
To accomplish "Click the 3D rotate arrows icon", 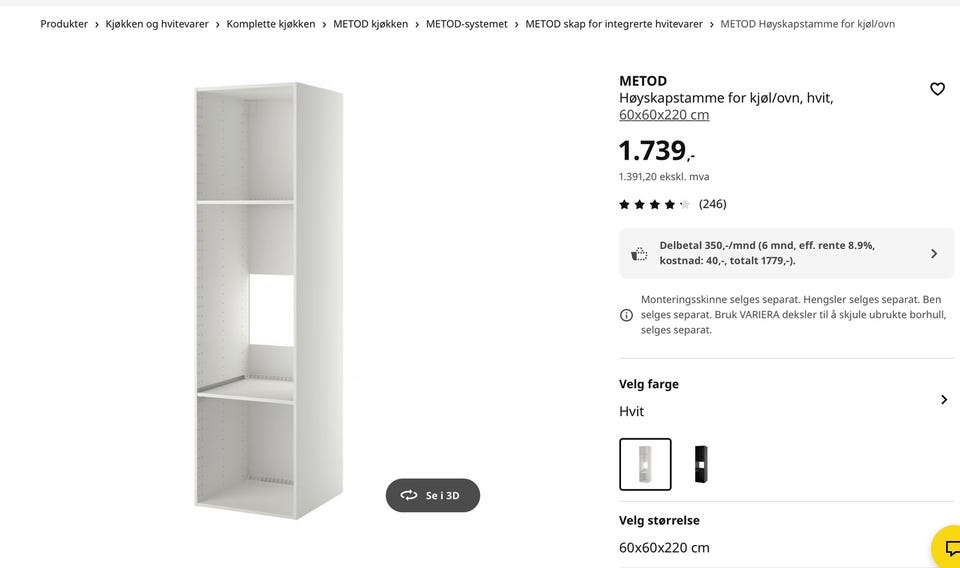I will coord(409,495).
